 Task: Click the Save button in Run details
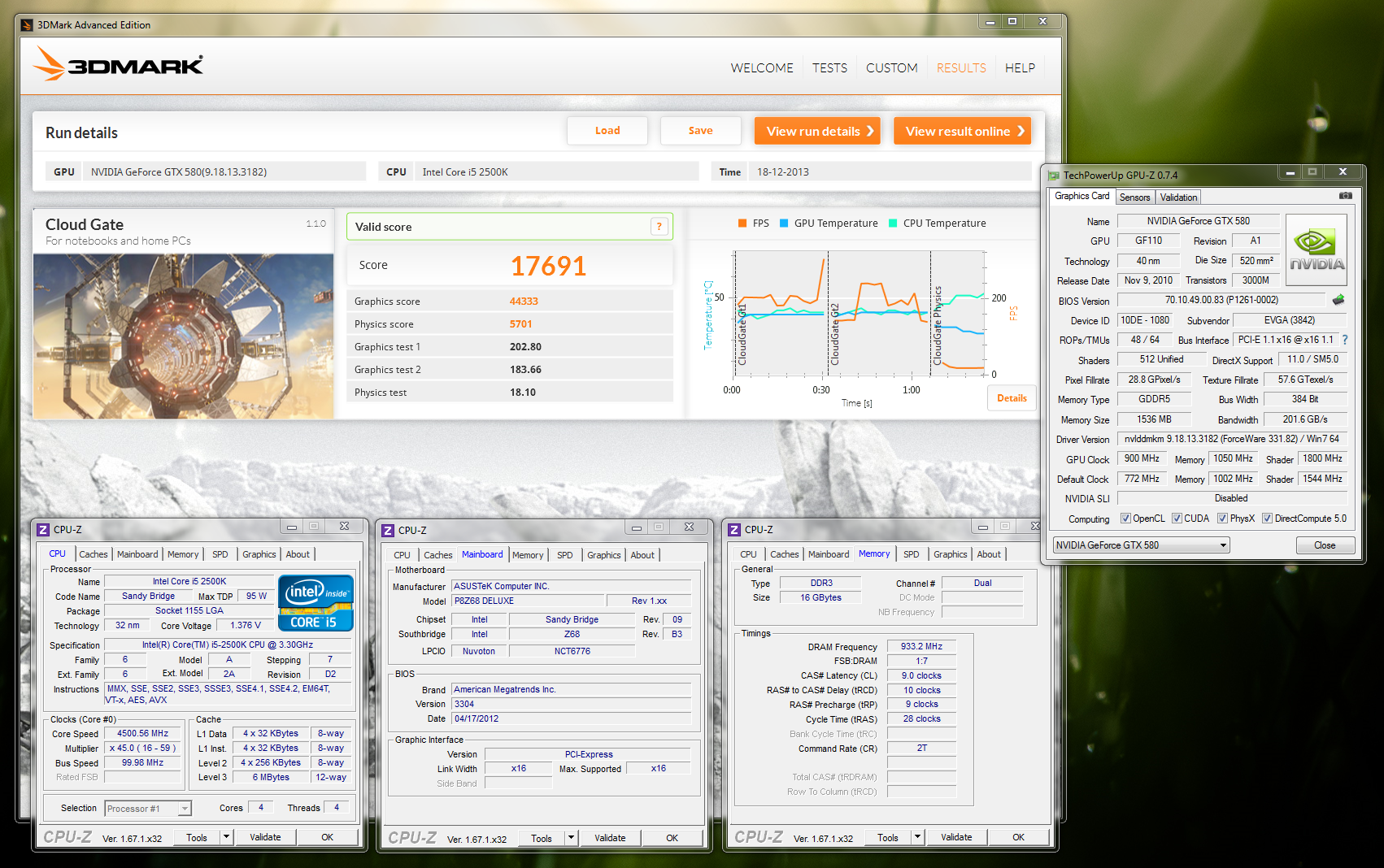pyautogui.click(x=700, y=131)
